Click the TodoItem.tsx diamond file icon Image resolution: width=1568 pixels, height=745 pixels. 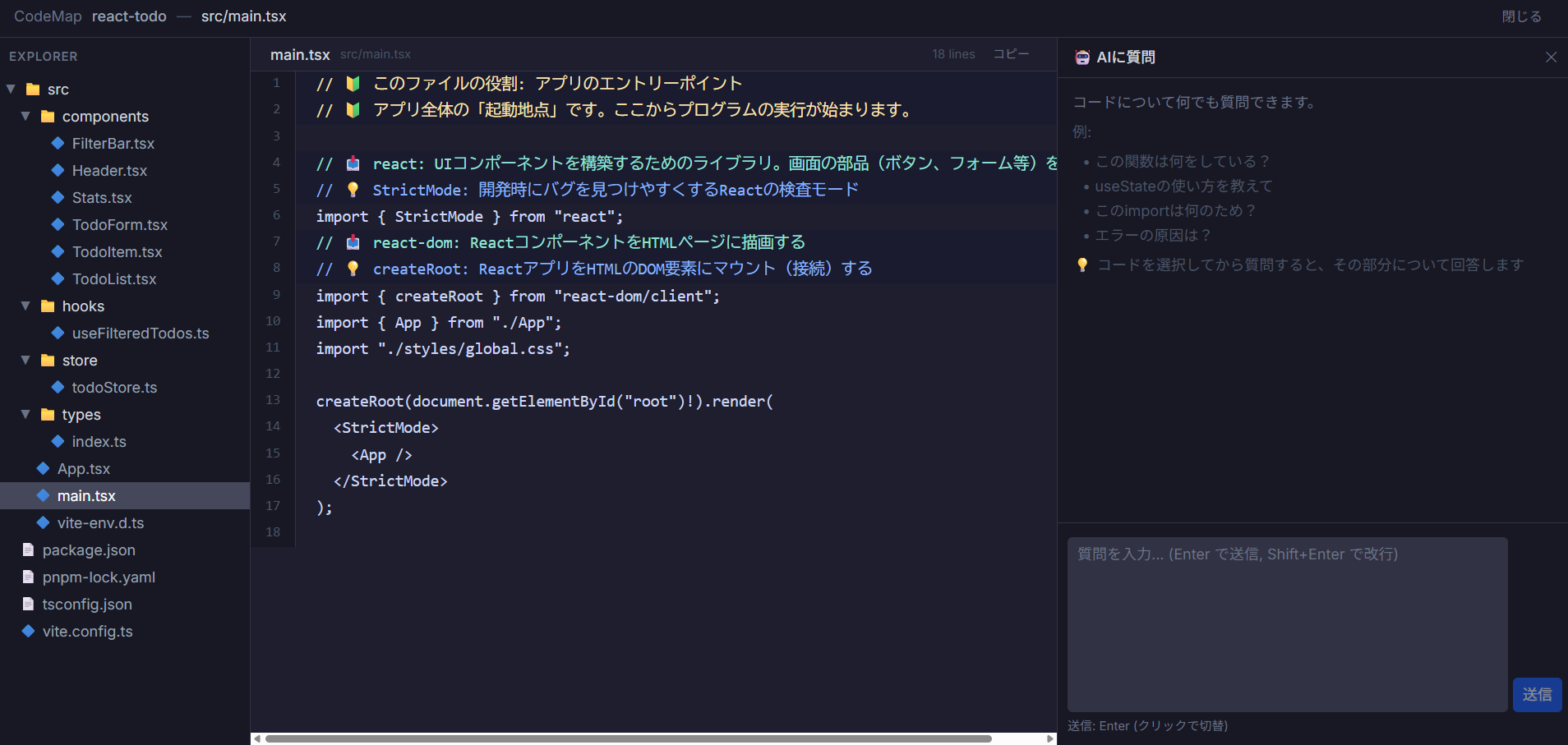[x=58, y=251]
